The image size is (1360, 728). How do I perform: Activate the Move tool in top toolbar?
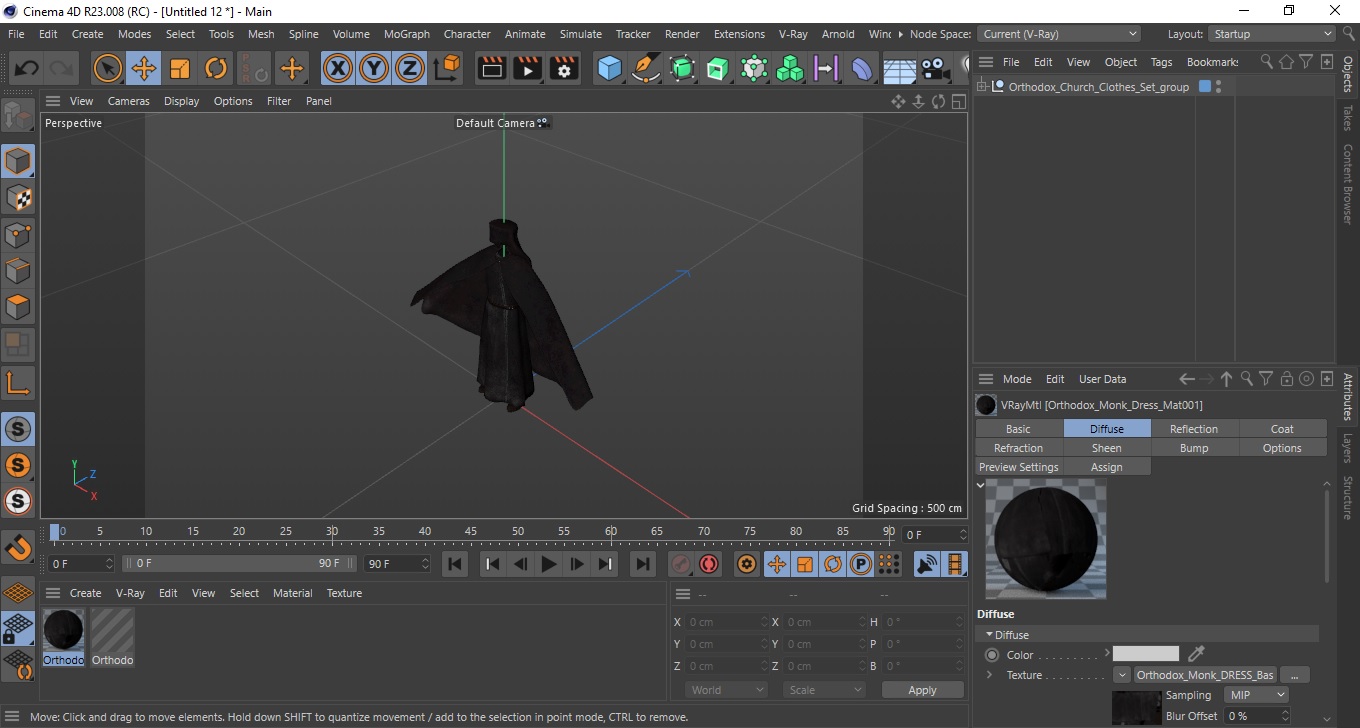[x=144, y=69]
